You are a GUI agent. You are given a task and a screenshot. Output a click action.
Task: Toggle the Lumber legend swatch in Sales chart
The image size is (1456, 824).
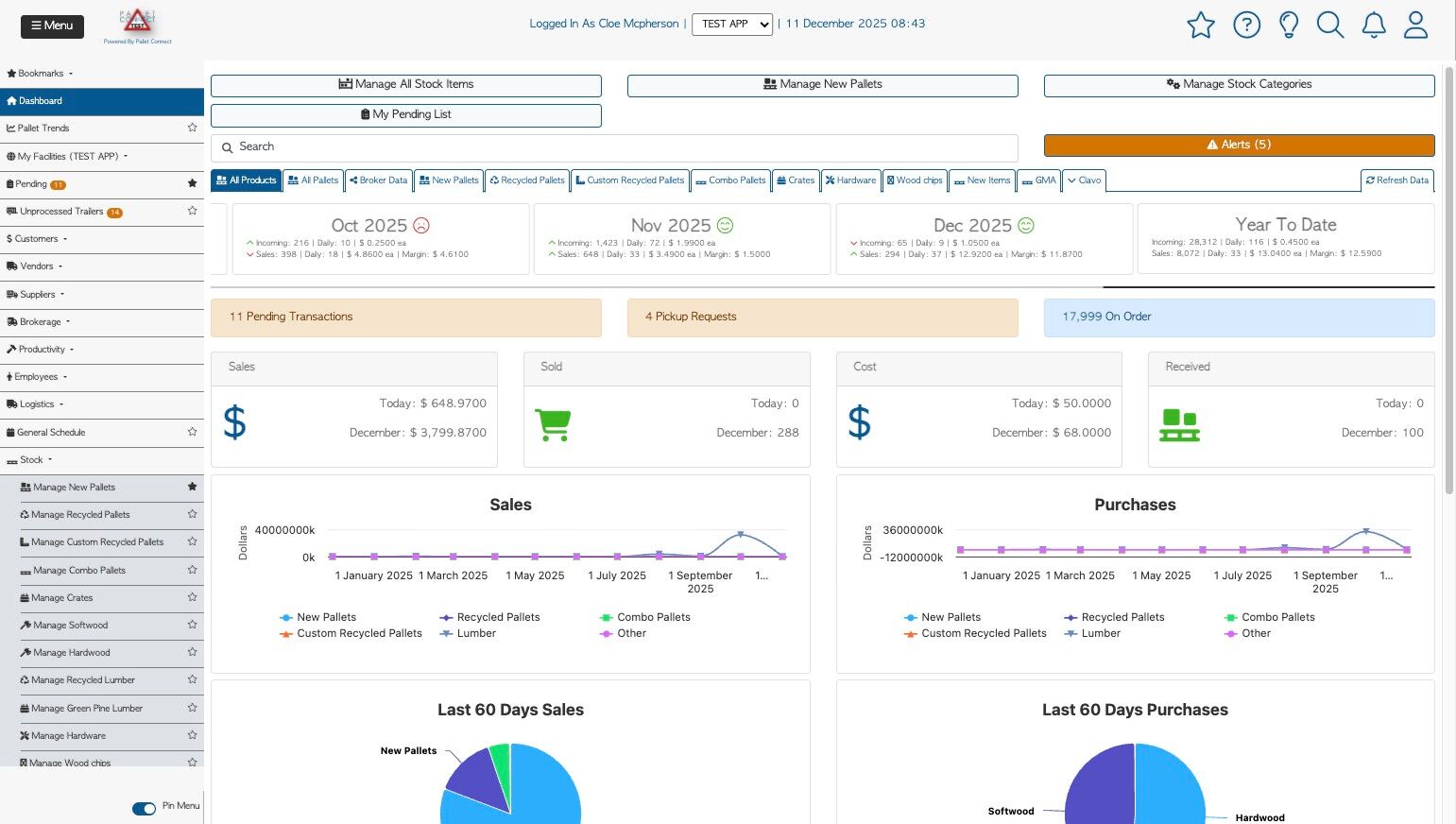446,634
